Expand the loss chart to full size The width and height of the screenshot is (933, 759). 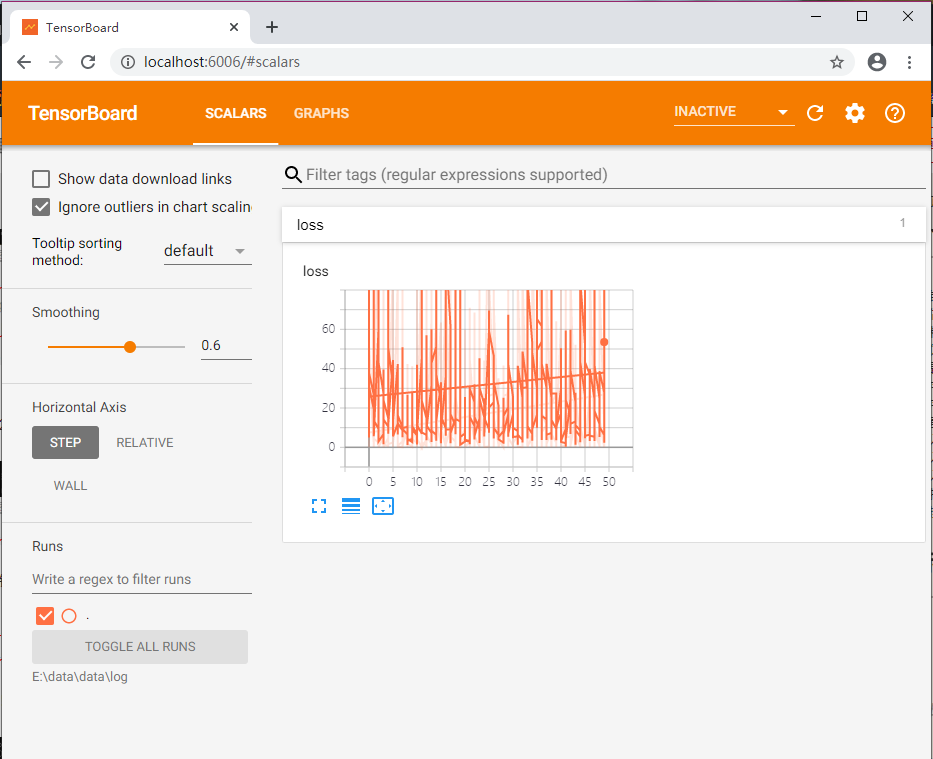coord(319,506)
